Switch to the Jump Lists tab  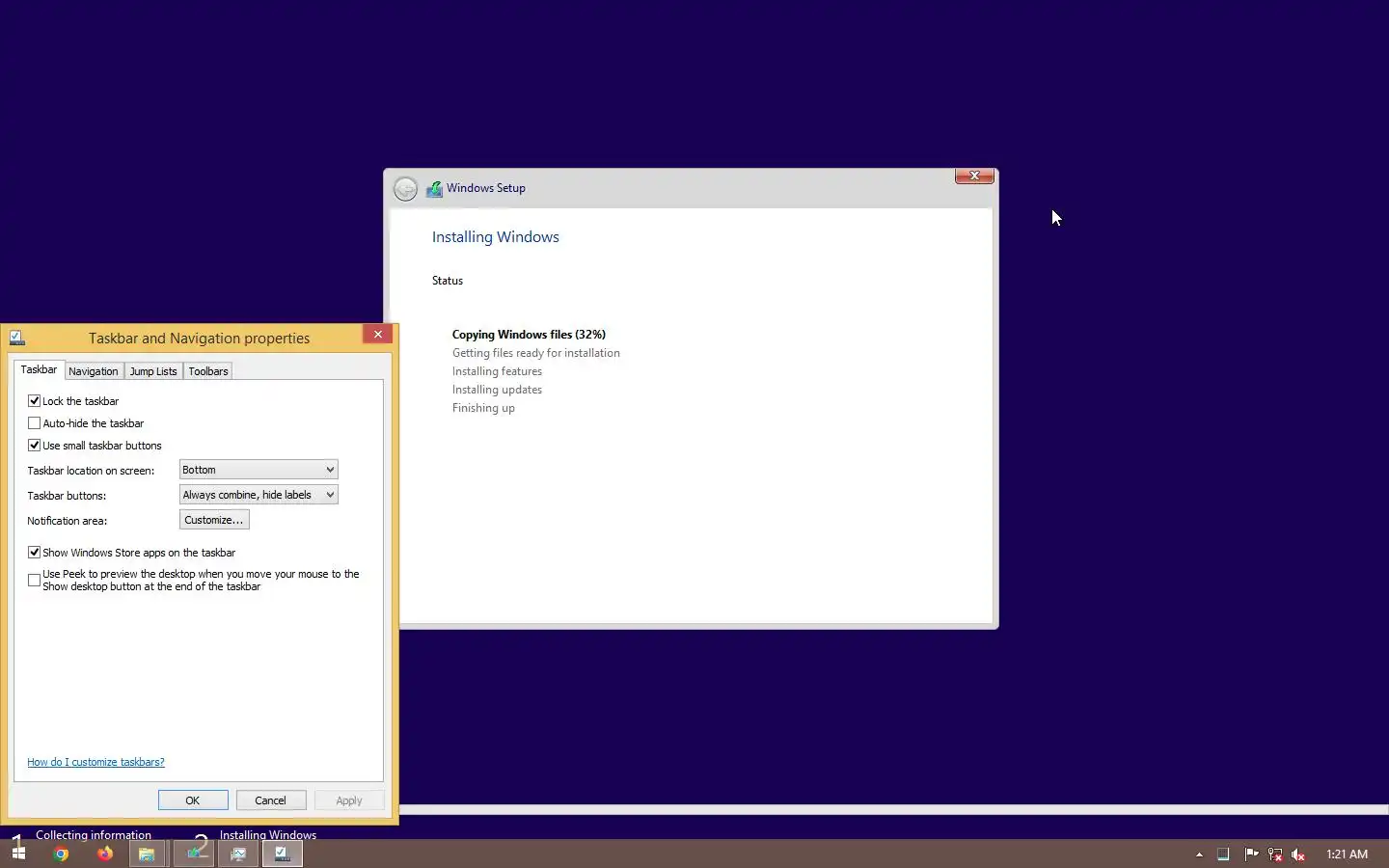tap(153, 371)
